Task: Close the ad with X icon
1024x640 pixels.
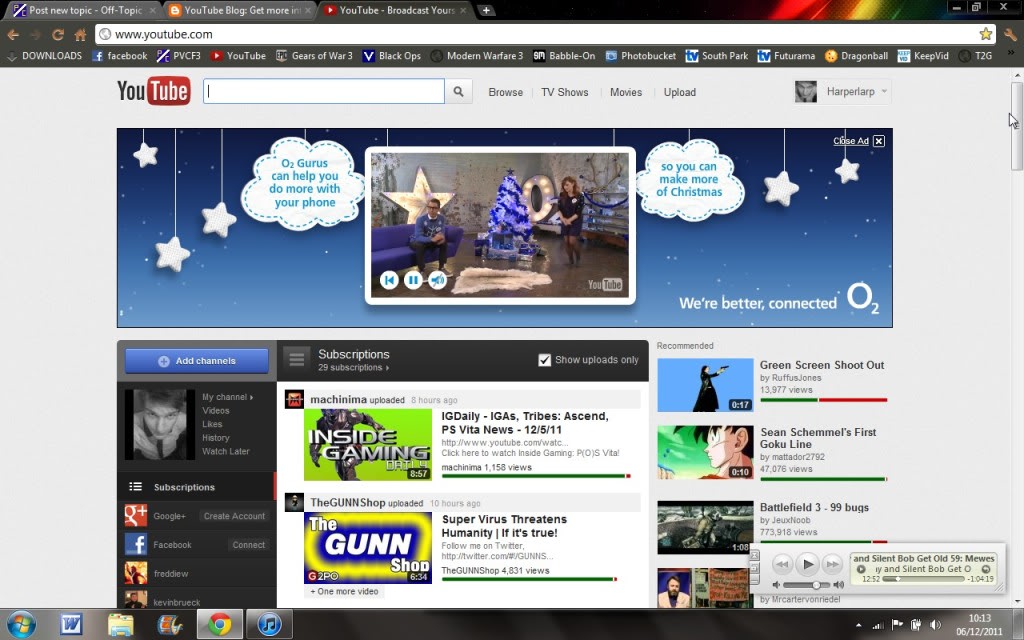Action: coord(879,141)
